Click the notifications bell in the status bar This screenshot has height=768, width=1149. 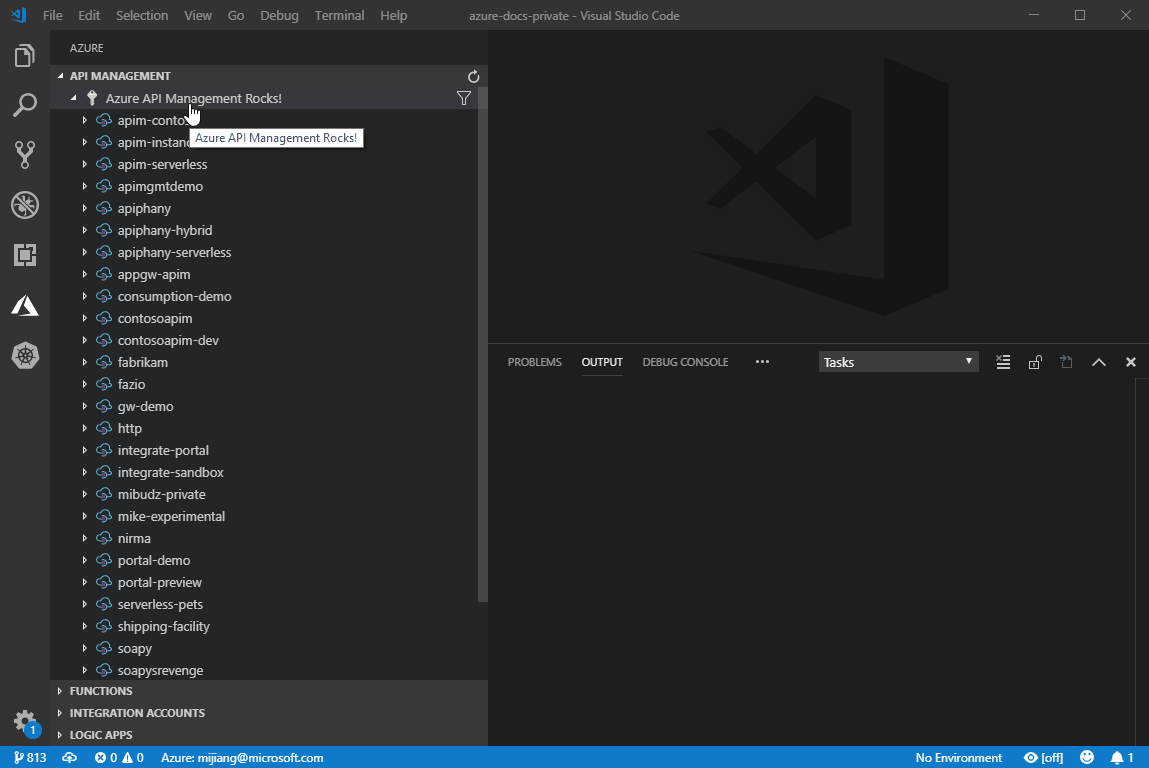(1119, 757)
